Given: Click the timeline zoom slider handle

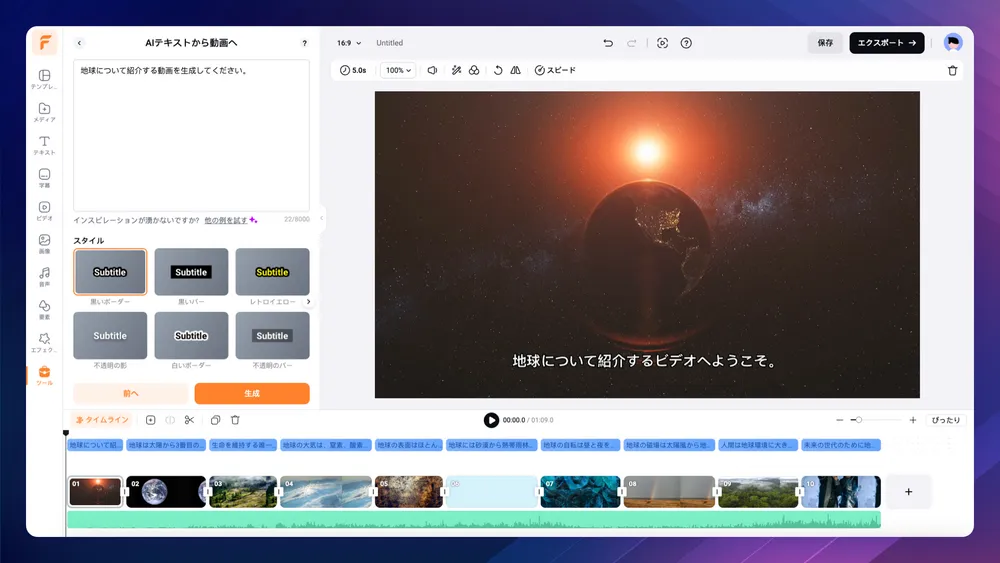Looking at the screenshot, I should (858, 420).
